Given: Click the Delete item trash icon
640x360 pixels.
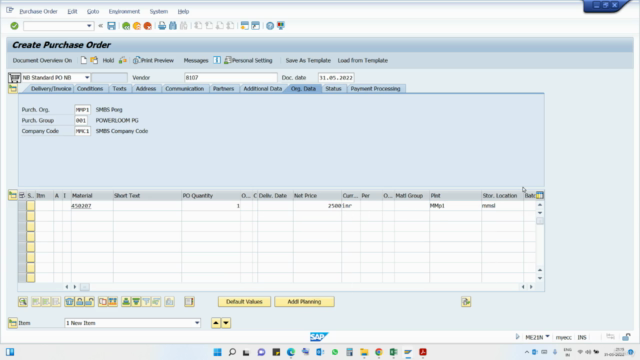Looking at the screenshot, I should coord(69,302).
